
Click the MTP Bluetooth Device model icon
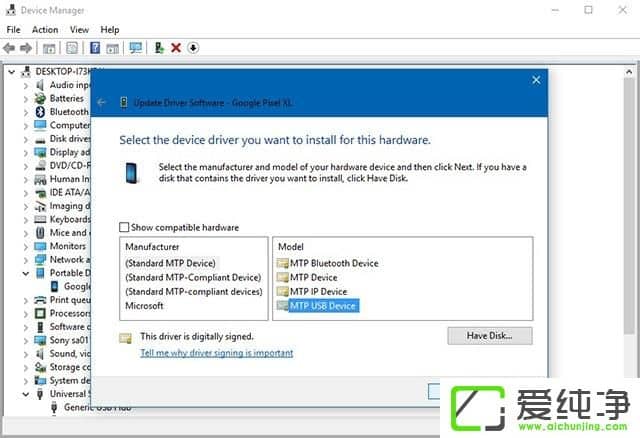[x=282, y=263]
